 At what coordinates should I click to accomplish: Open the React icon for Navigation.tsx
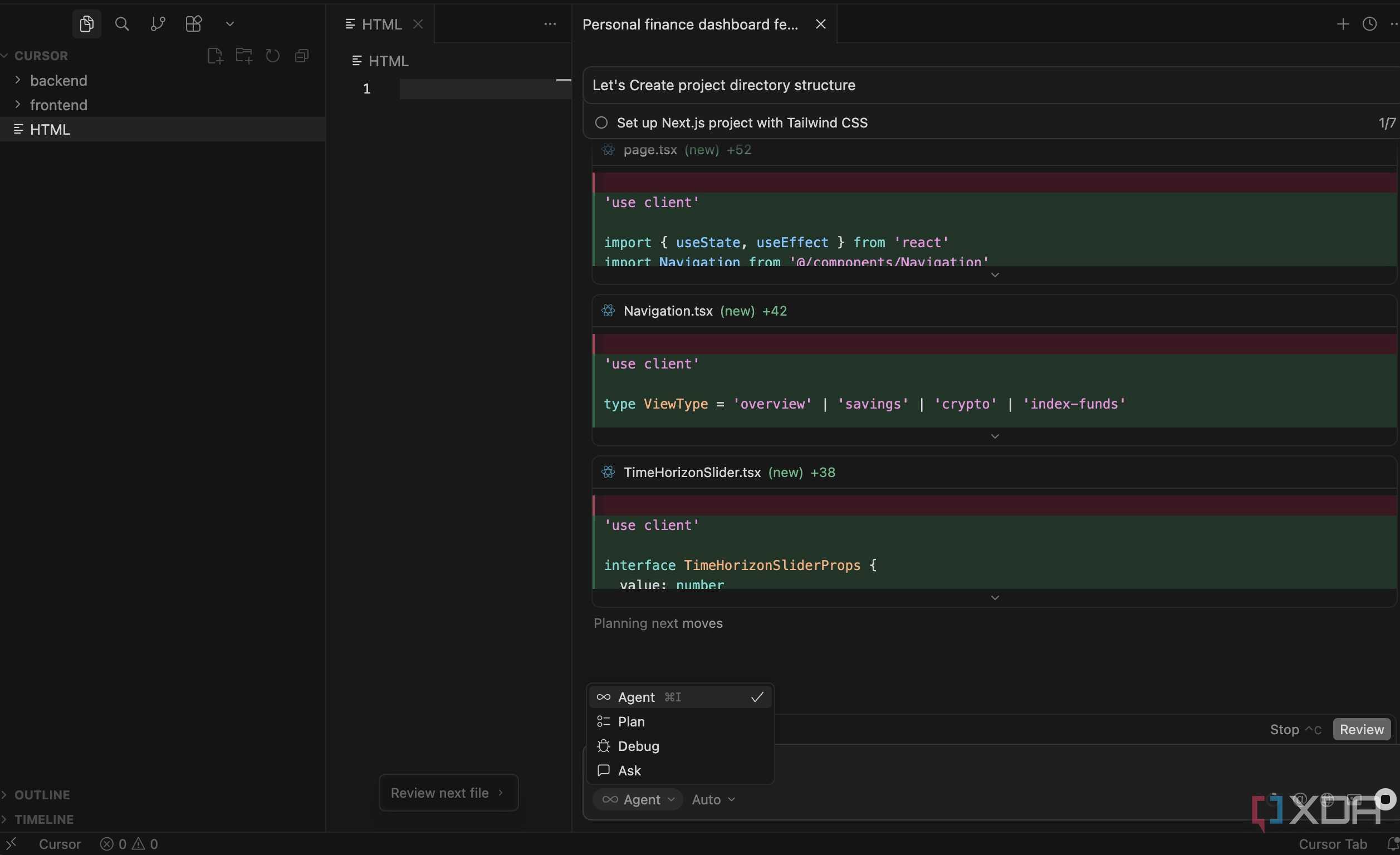point(608,311)
